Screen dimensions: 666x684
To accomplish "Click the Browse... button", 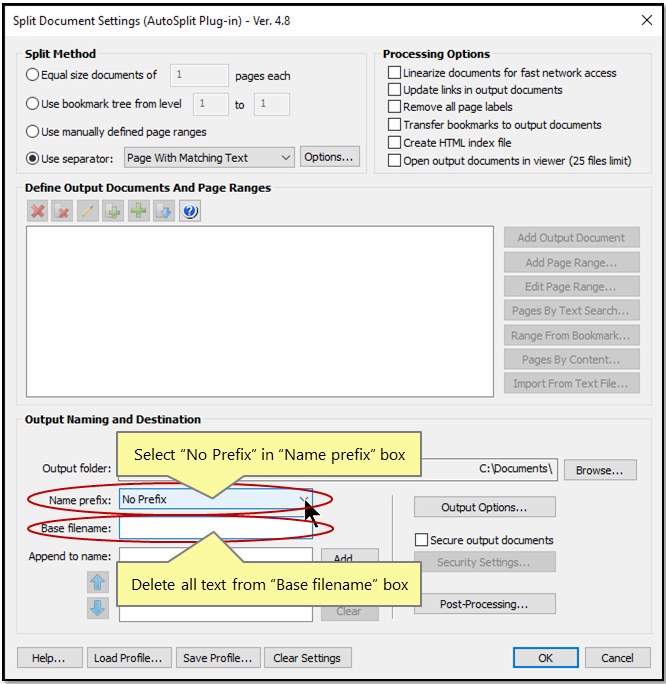I will [x=600, y=470].
